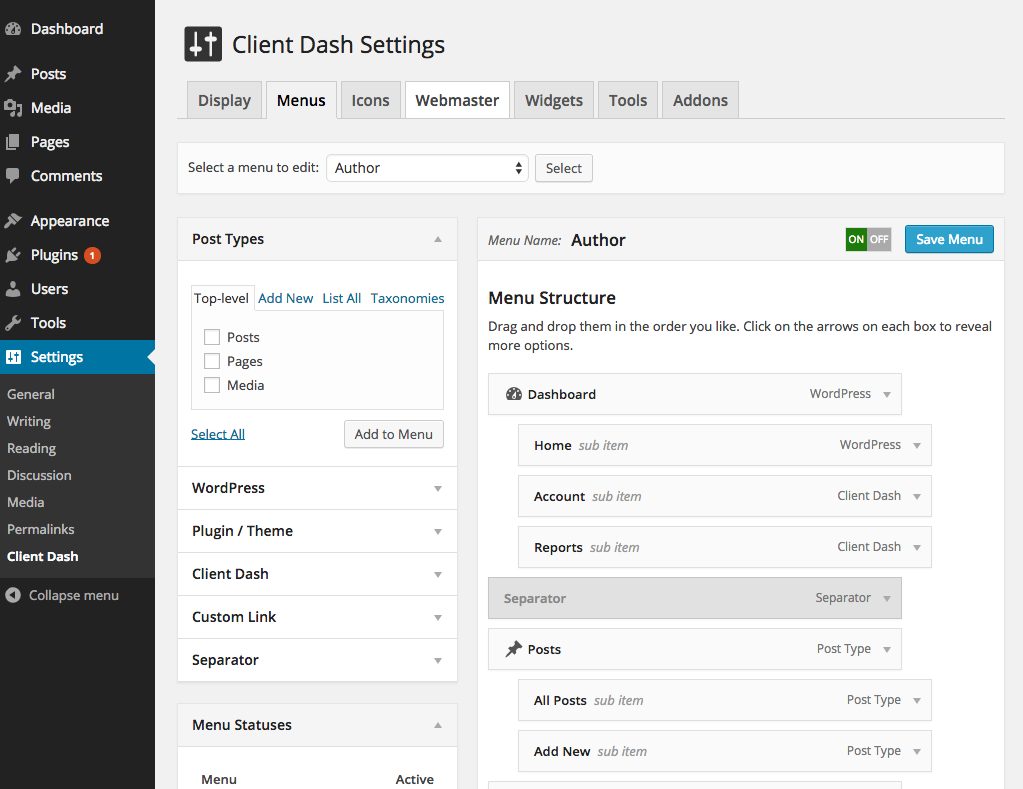The image size is (1023, 789).
Task: Collapse the Post Types panel arrow
Action: [x=437, y=239]
